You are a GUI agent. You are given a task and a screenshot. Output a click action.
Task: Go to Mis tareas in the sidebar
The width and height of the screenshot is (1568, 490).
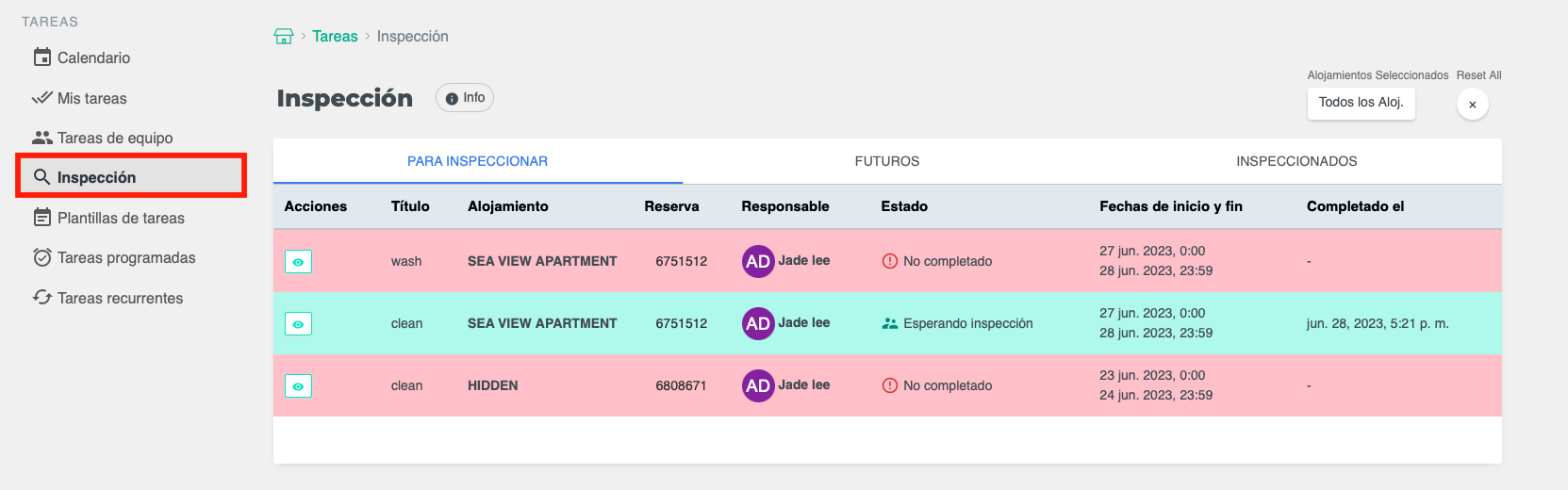click(x=91, y=98)
